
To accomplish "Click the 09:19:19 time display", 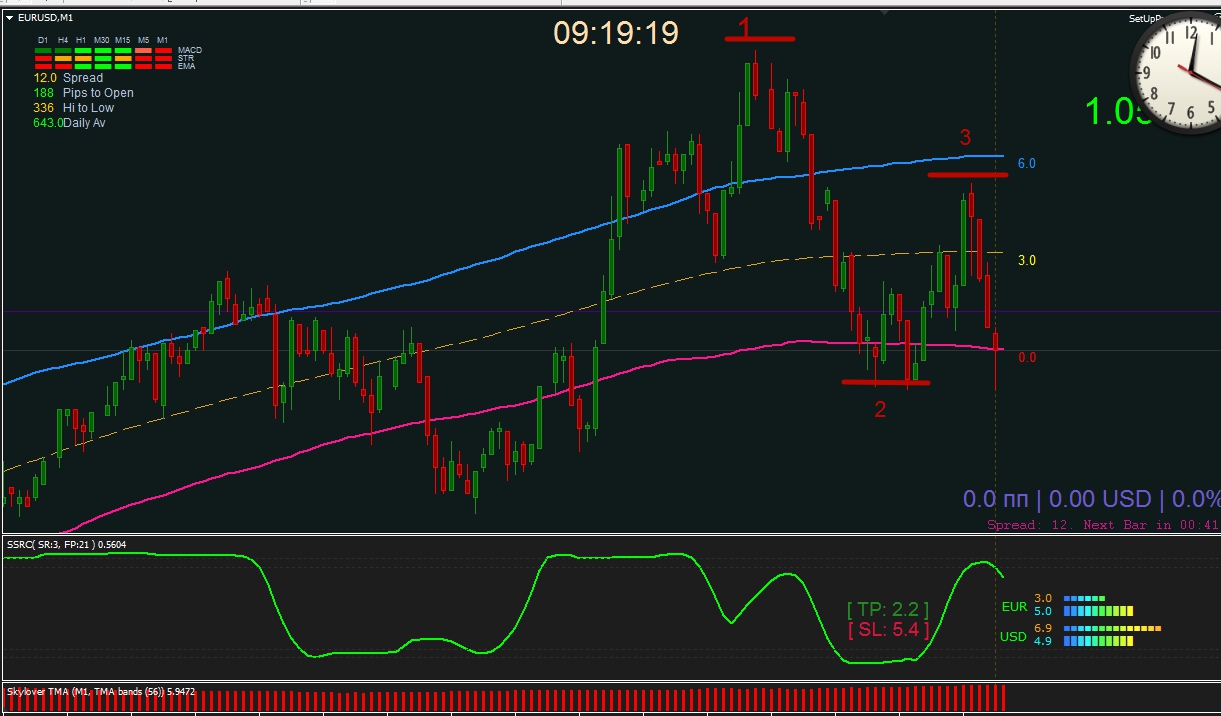I will pyautogui.click(x=616, y=33).
